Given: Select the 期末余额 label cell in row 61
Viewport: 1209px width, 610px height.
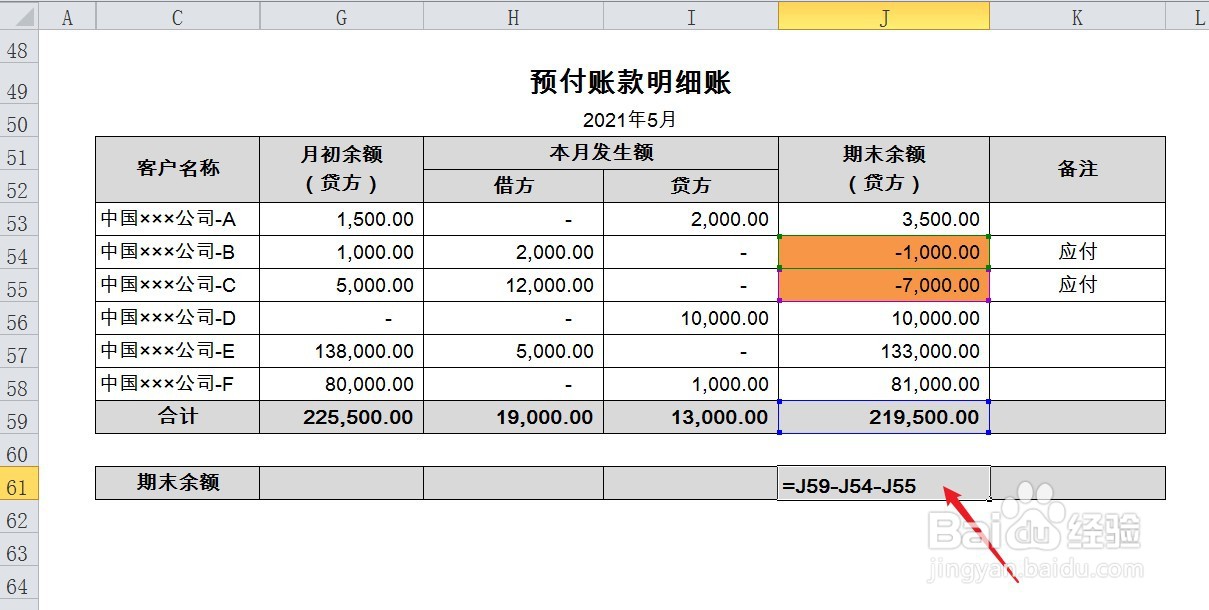Looking at the screenshot, I should tap(176, 482).
